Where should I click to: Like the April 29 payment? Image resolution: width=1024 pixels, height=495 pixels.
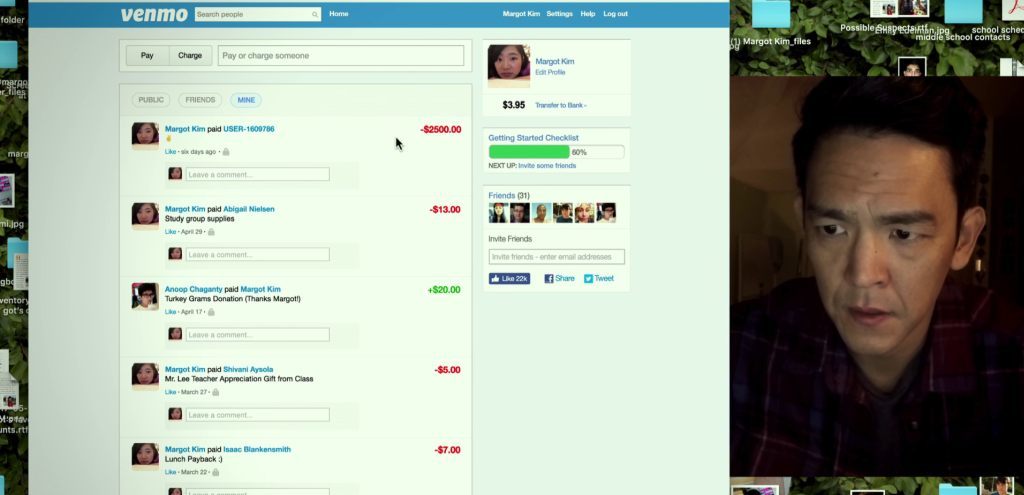[x=170, y=232]
